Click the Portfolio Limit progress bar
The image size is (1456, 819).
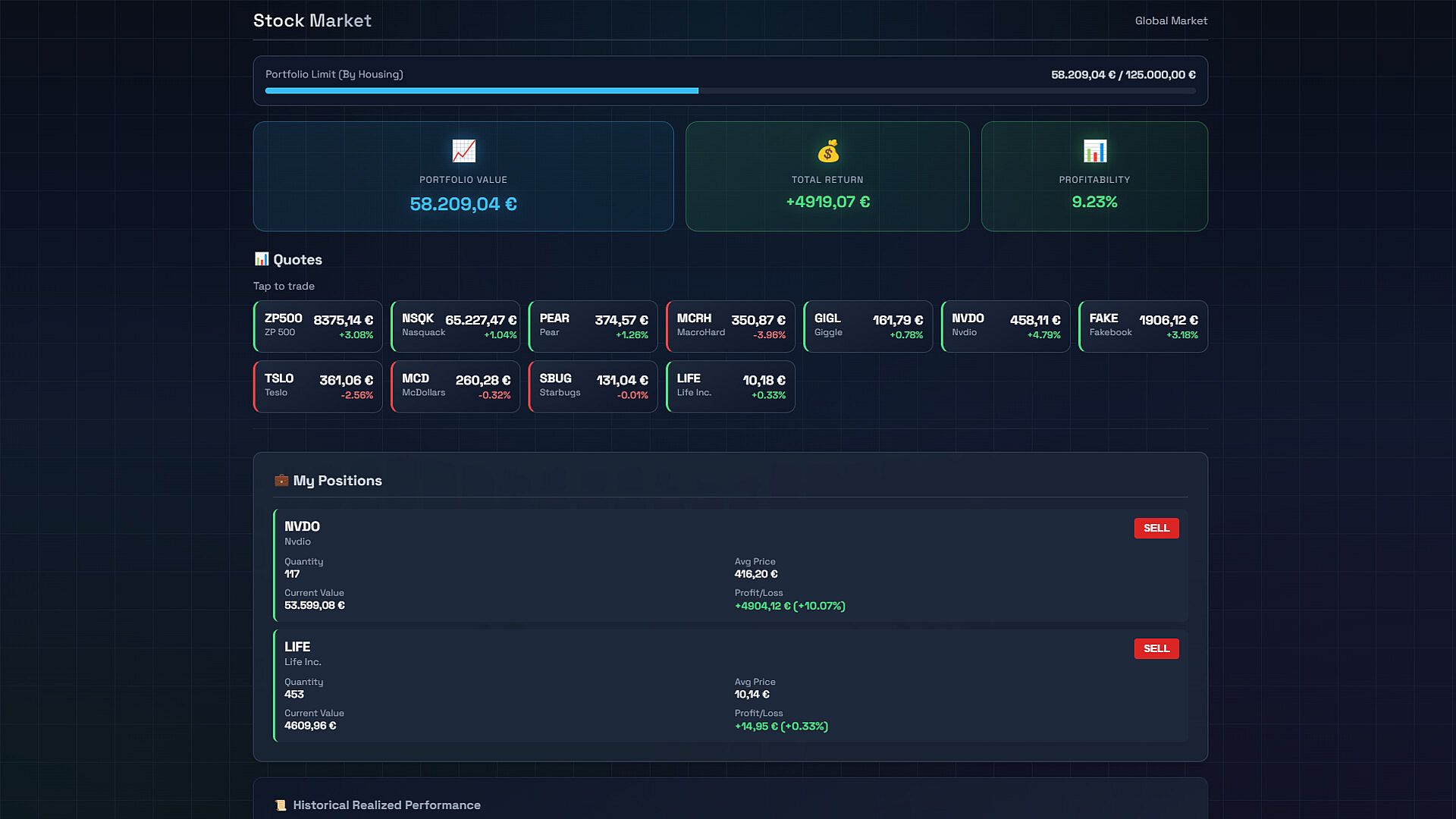tap(730, 91)
